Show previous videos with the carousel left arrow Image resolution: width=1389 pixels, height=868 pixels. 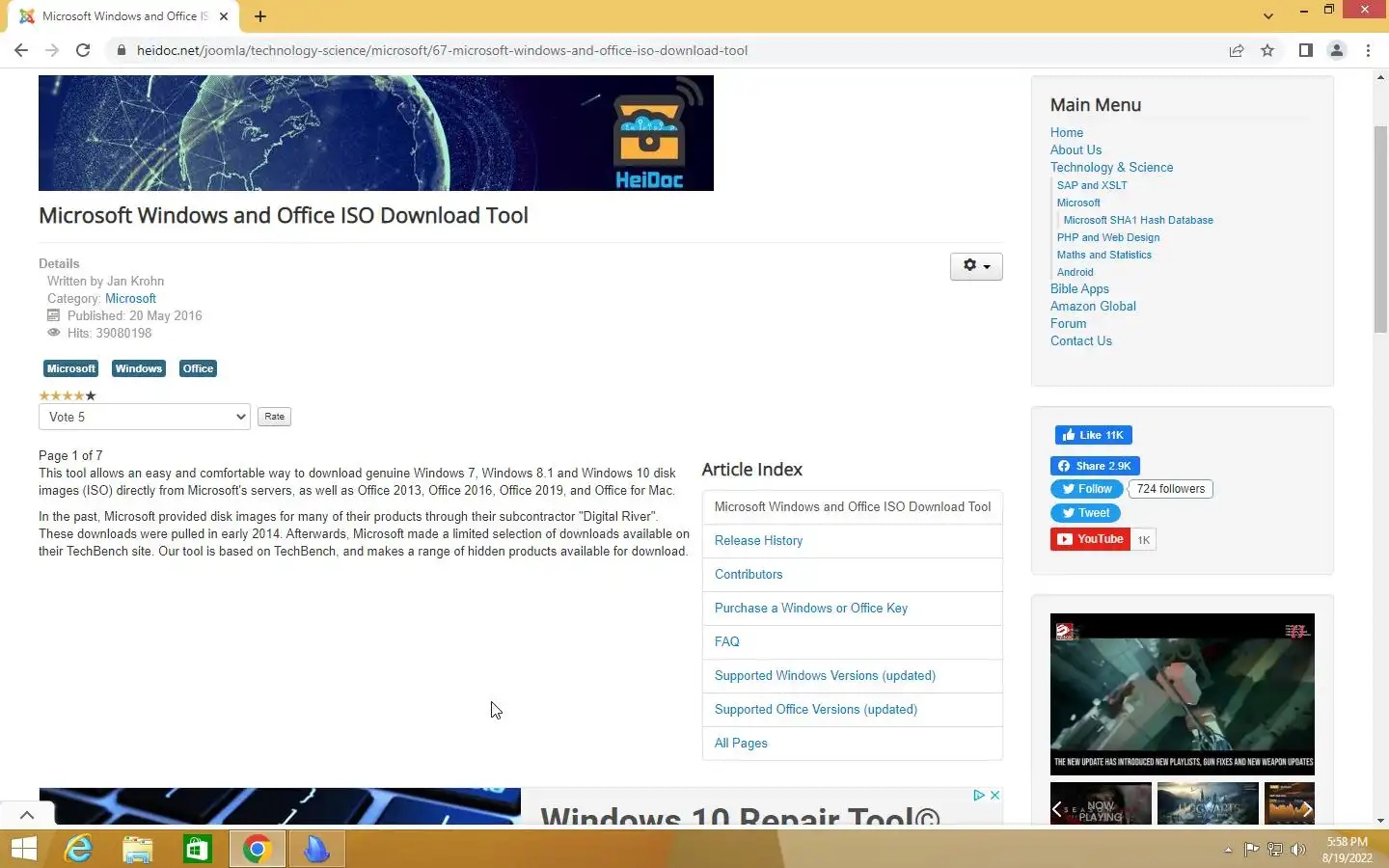point(1057,809)
